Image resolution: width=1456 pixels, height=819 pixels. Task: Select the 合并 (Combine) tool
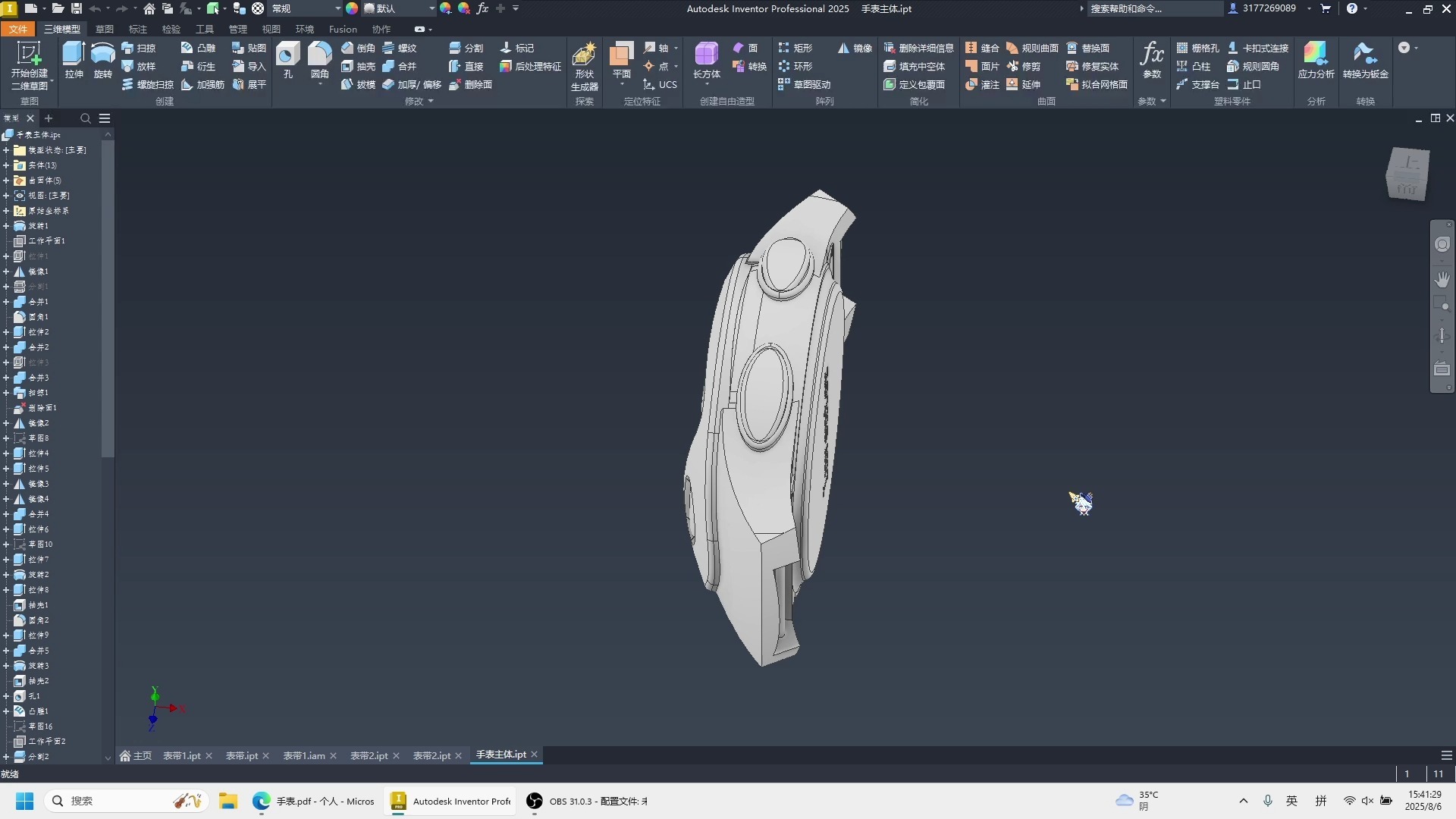(400, 66)
